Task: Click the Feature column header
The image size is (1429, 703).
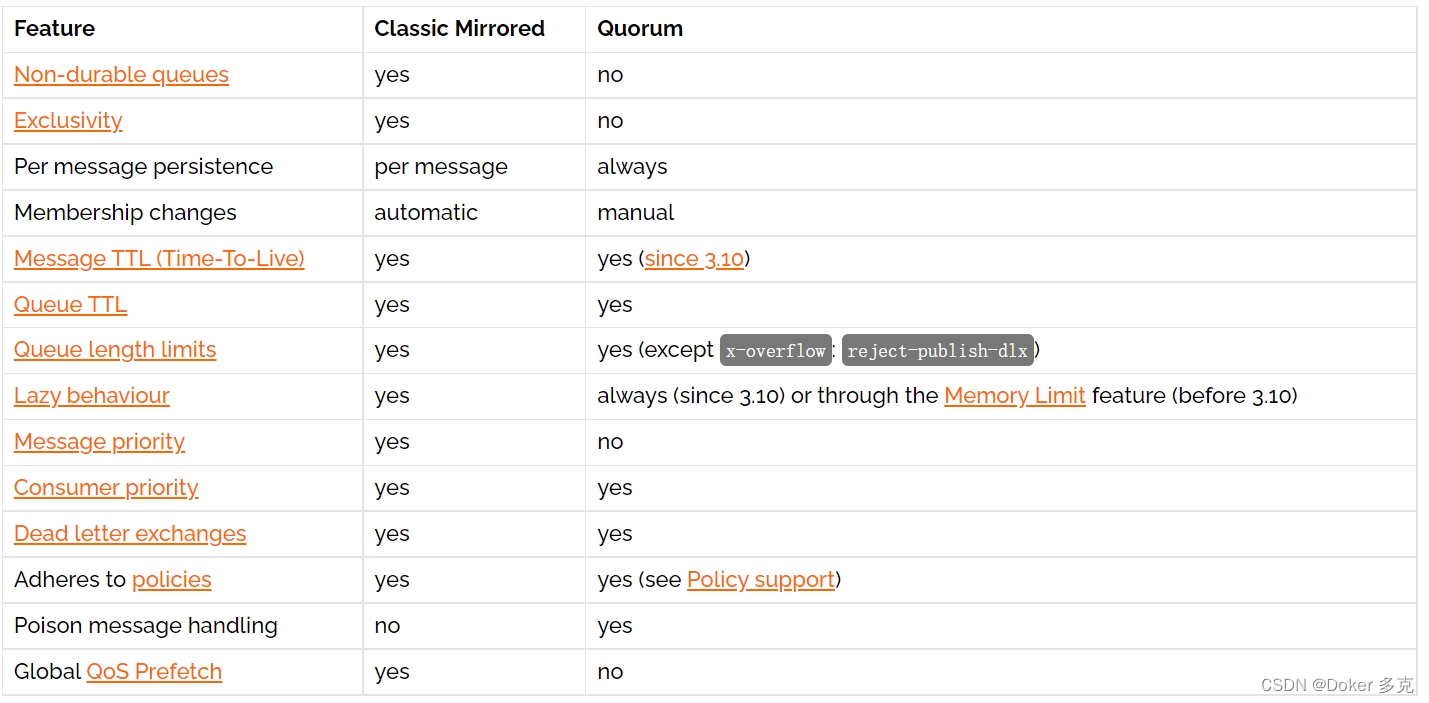Action: coord(55,29)
